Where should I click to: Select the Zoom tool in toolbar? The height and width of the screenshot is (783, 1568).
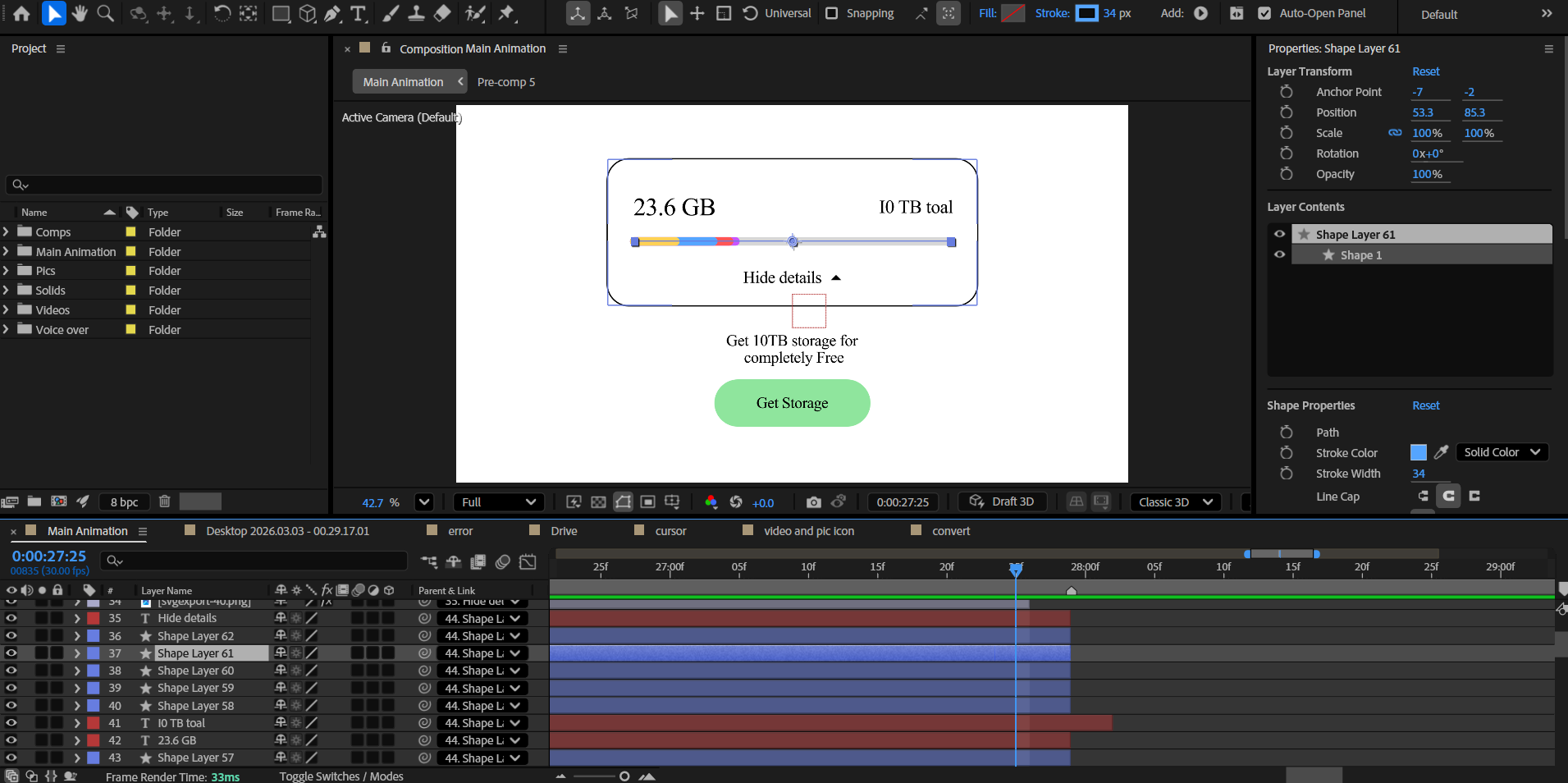tap(106, 13)
